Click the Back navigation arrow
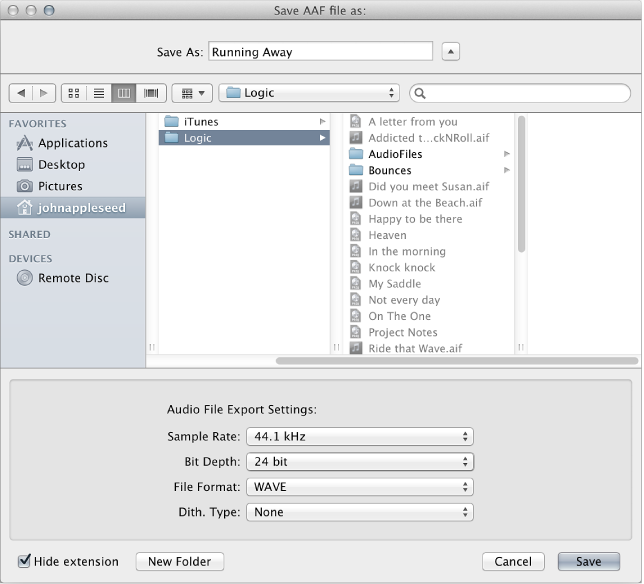Screen dimensions: 644x584 coord(21,93)
